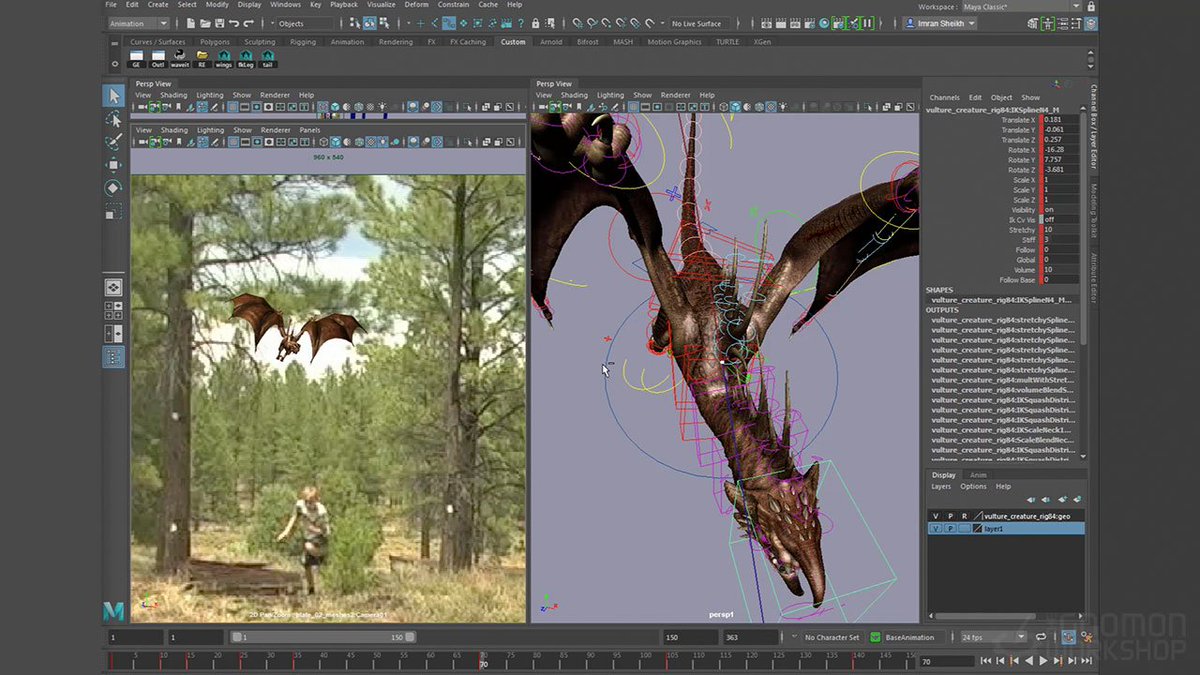
Task: Click the New Scene icon
Action: pyautogui.click(x=192, y=23)
